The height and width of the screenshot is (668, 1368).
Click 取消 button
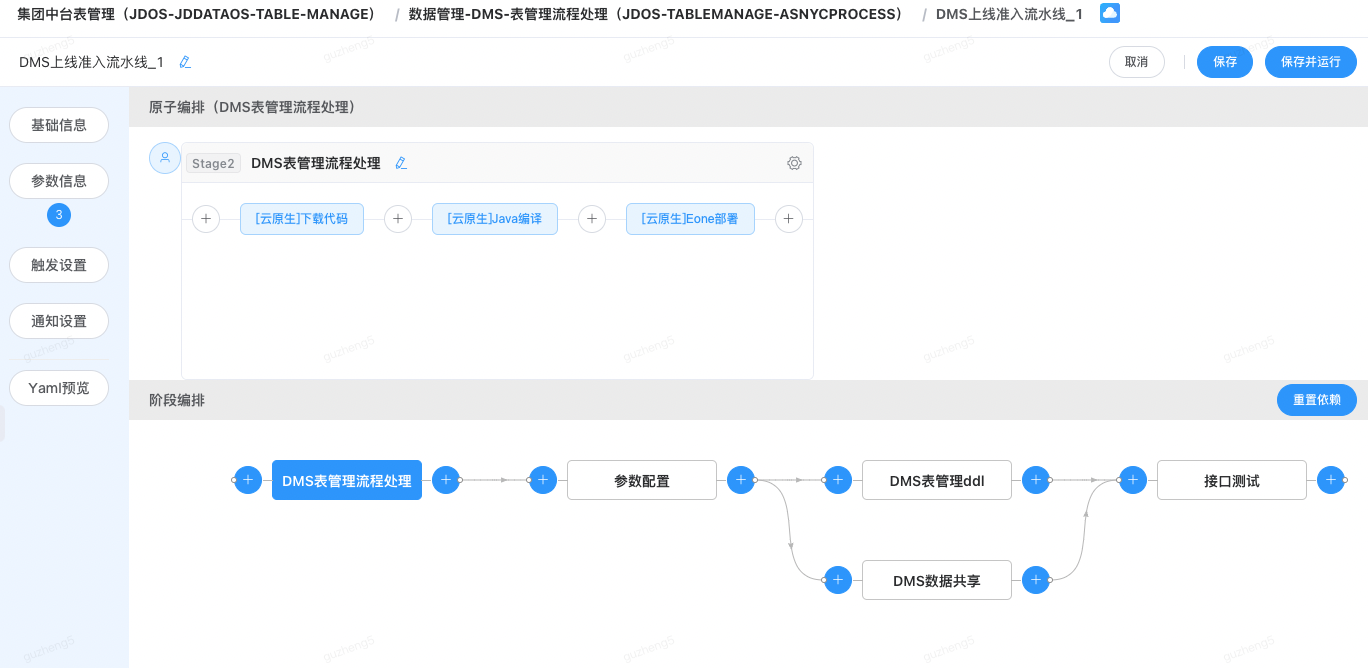[x=1137, y=62]
